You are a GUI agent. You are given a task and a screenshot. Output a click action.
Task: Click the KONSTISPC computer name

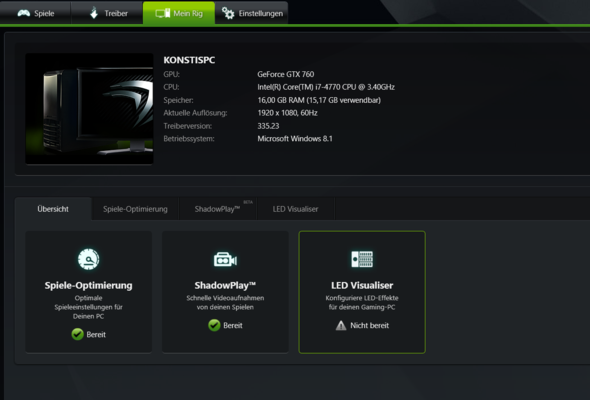coord(189,60)
